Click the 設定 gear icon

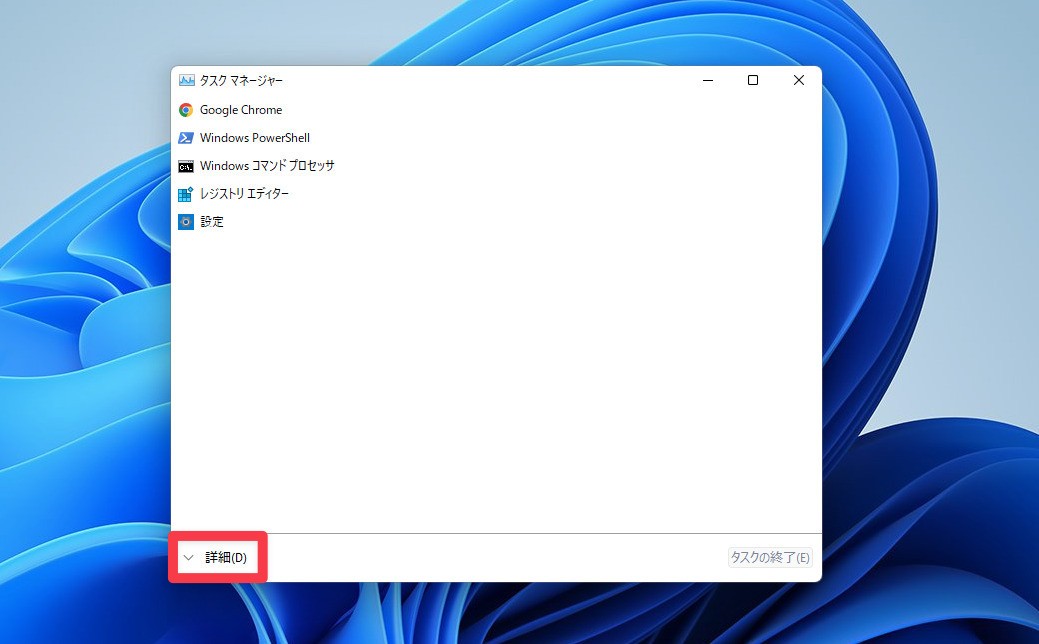click(186, 222)
